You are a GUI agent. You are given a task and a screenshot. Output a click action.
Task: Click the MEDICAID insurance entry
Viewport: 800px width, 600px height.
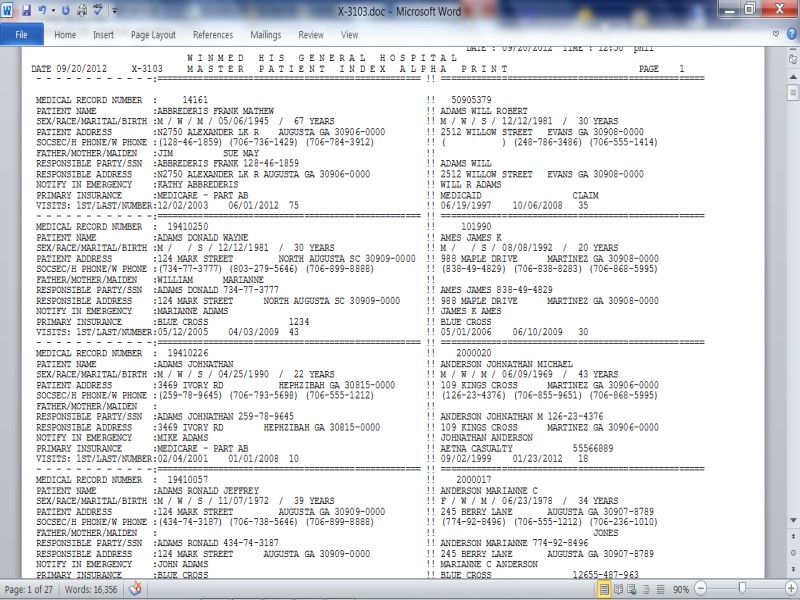[461, 195]
